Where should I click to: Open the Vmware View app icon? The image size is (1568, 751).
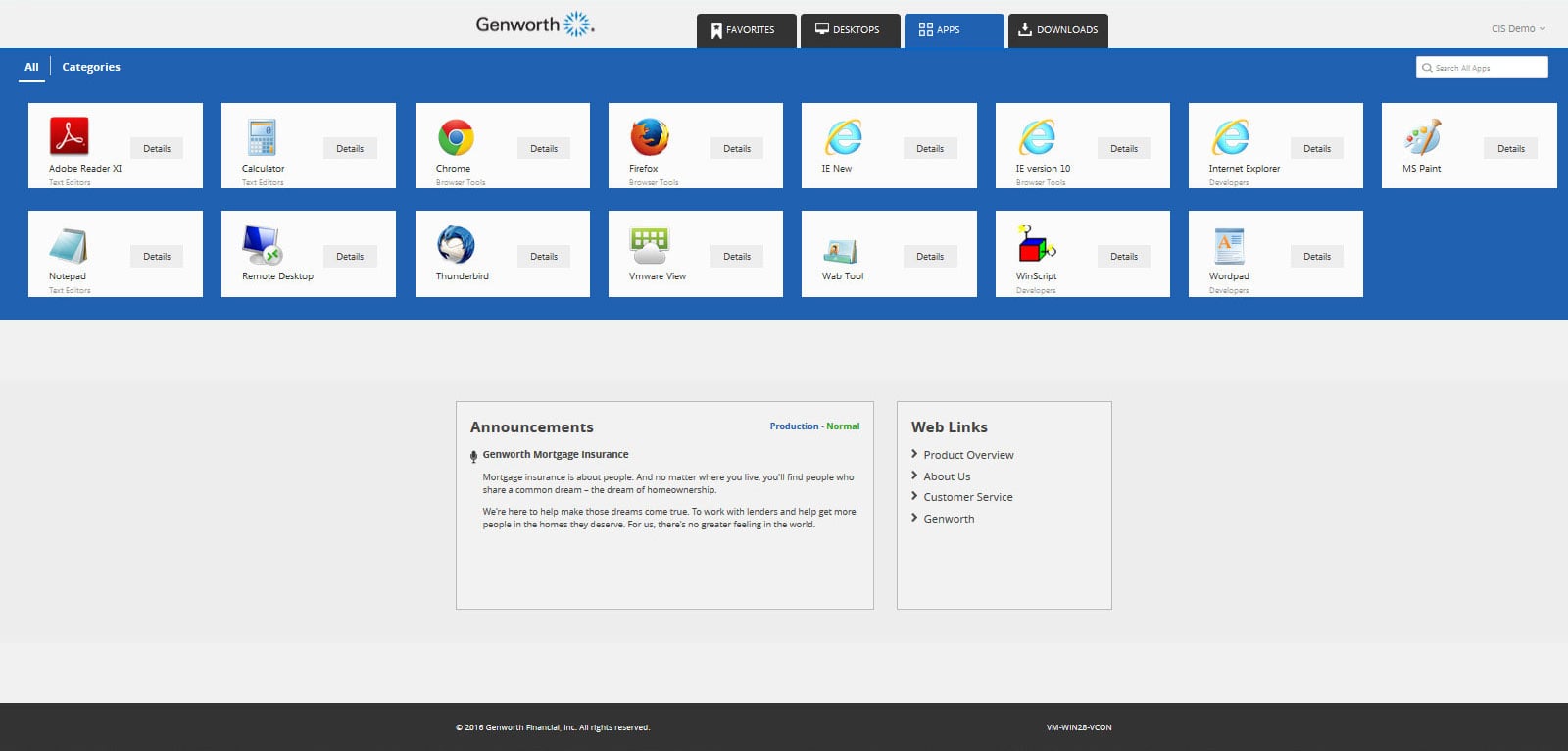point(649,246)
